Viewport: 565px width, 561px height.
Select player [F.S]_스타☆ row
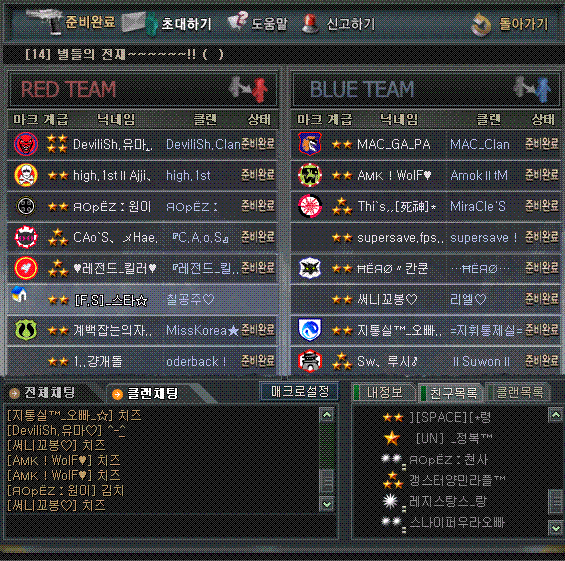tap(143, 299)
